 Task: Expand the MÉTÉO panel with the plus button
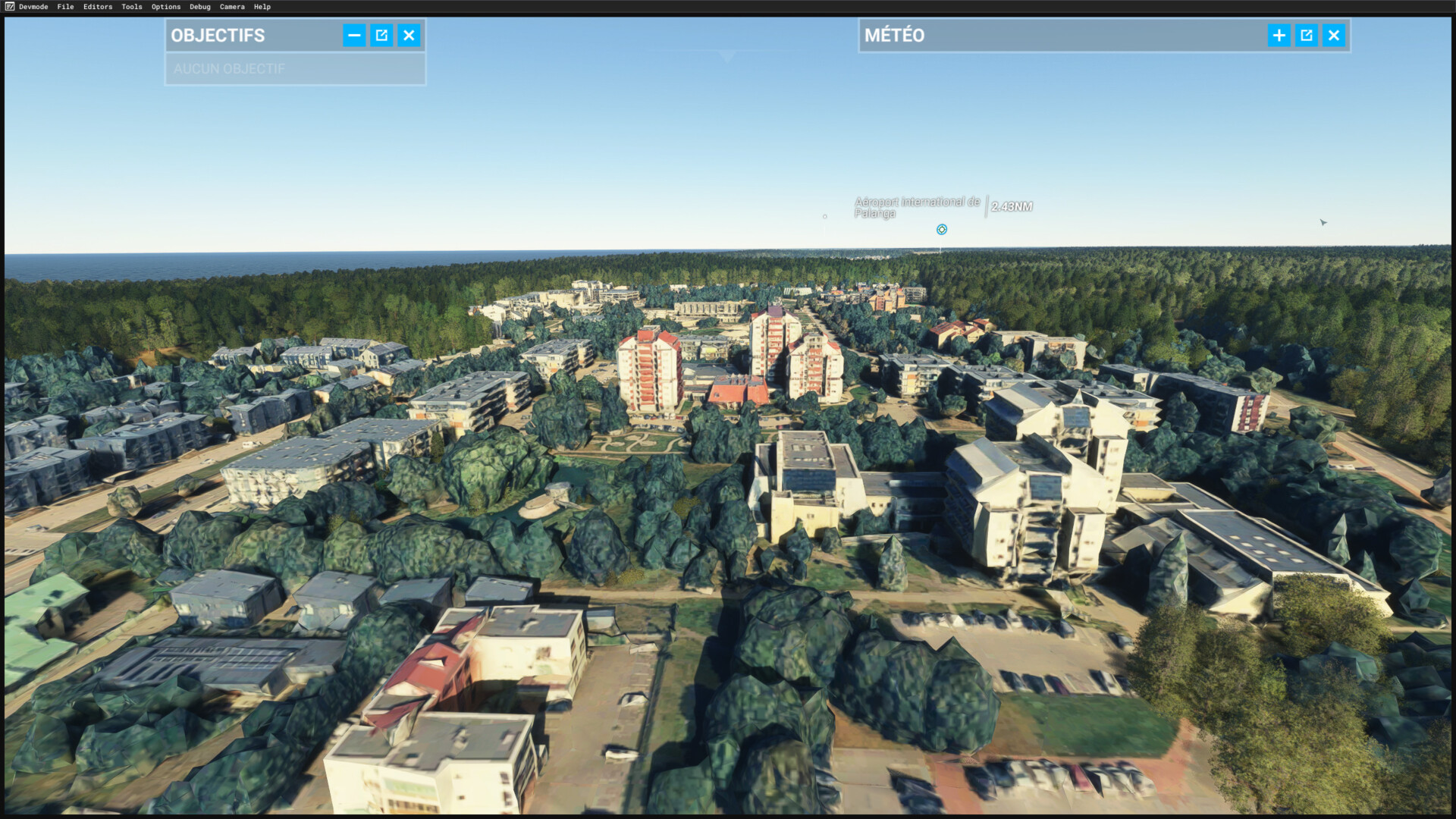tap(1279, 36)
